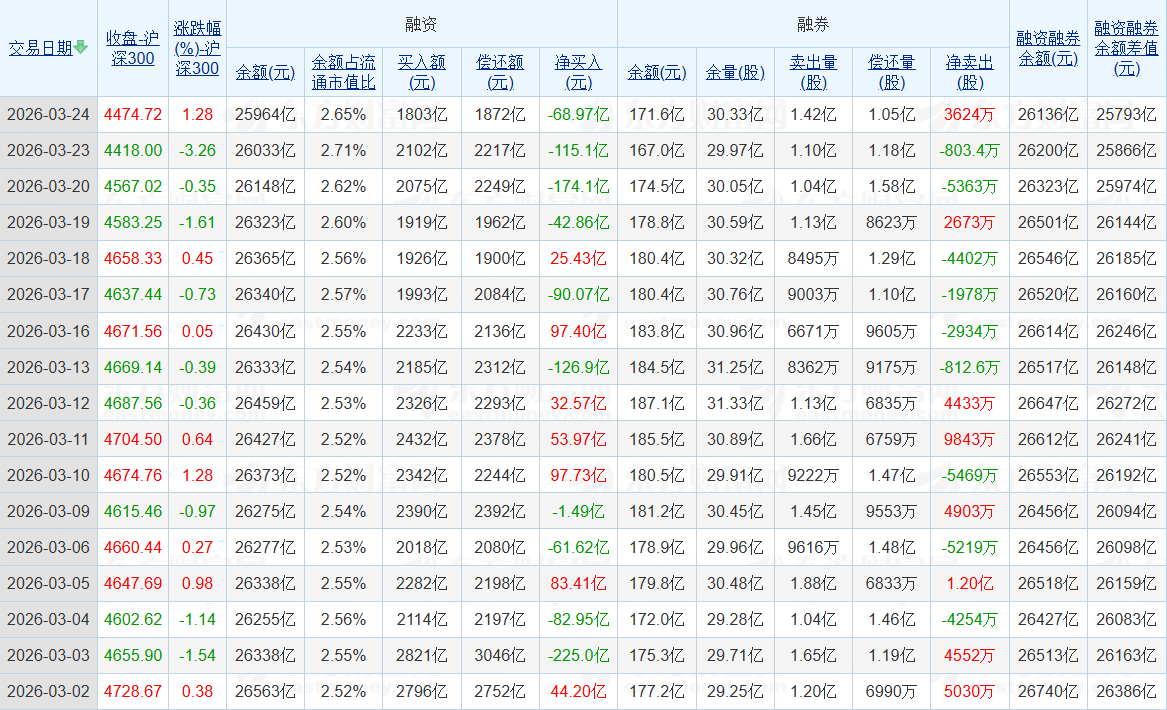This screenshot has width=1167, height=710.
Task: Select date cell 2026-03-23
Action: click(x=48, y=150)
